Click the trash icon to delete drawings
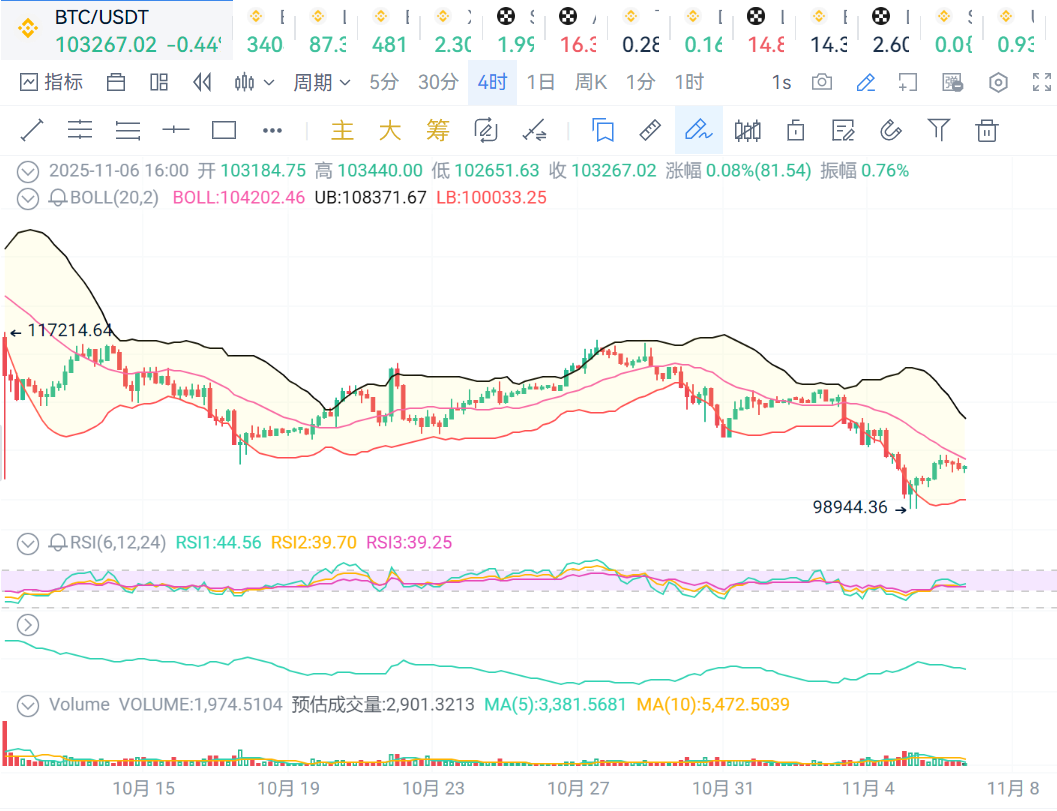 pyautogui.click(x=987, y=130)
